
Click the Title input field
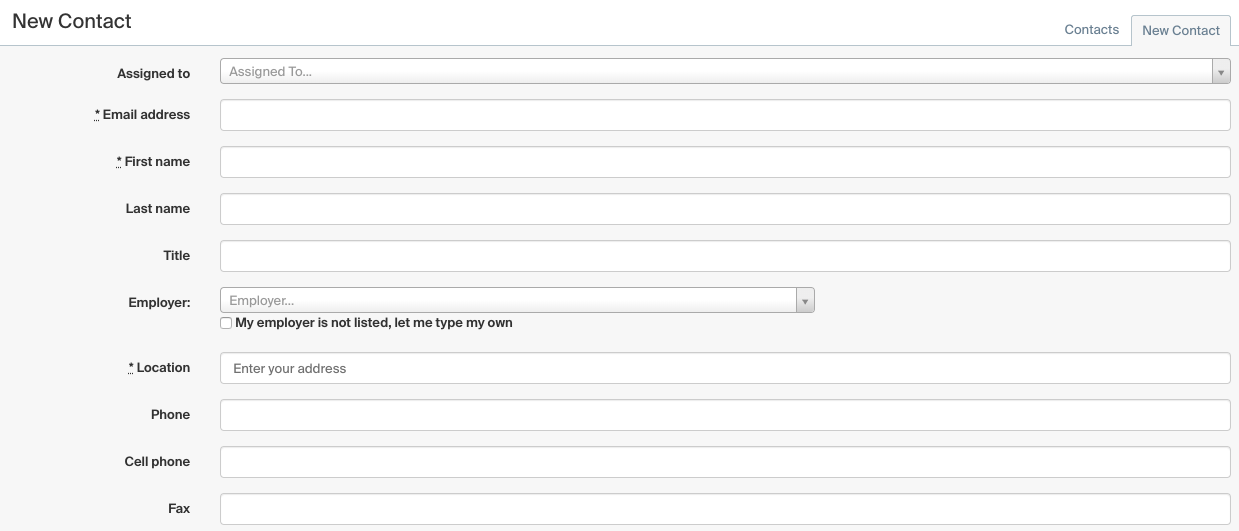tap(725, 256)
